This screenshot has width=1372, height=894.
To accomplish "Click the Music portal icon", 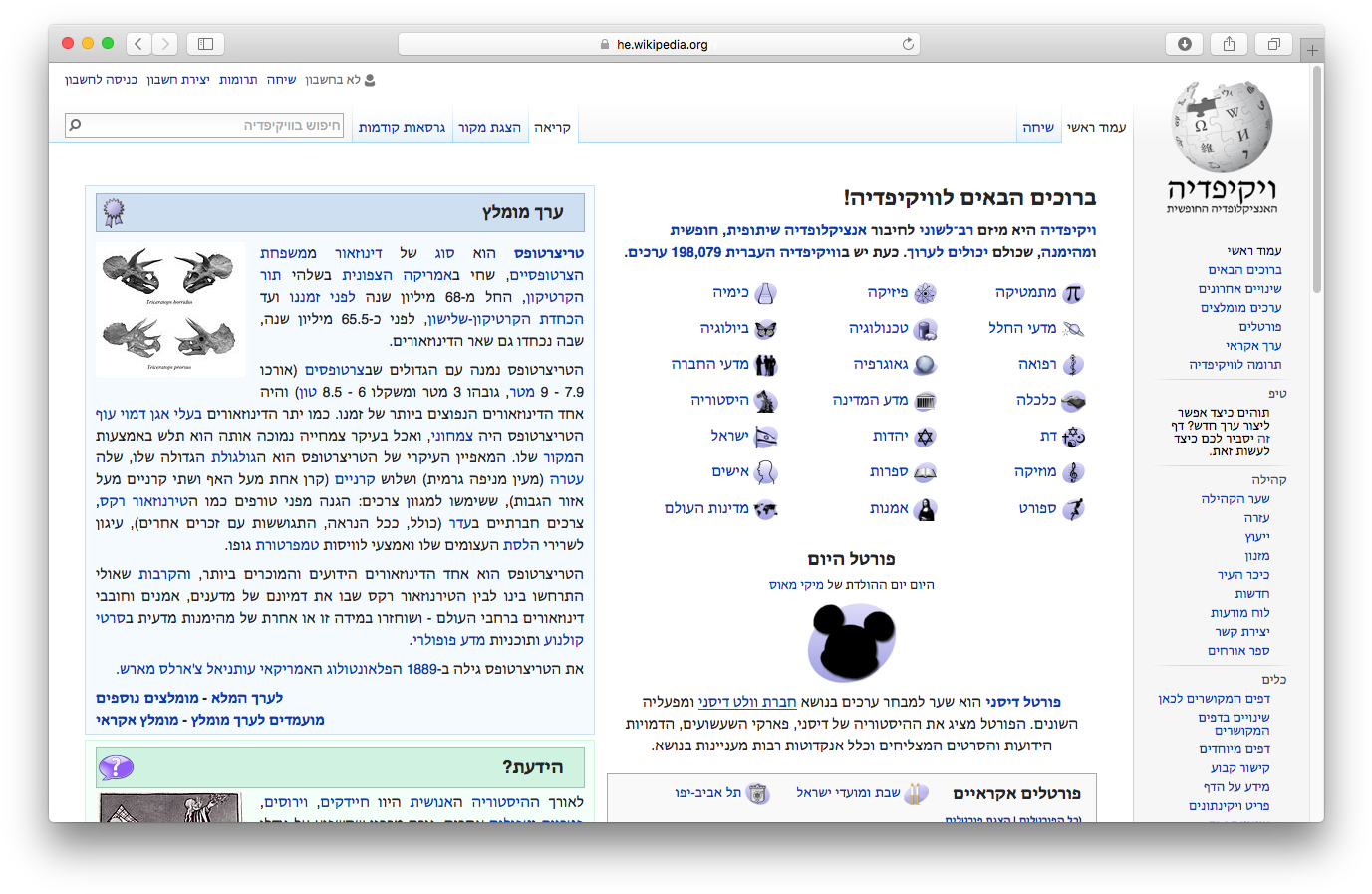I will (x=1073, y=472).
